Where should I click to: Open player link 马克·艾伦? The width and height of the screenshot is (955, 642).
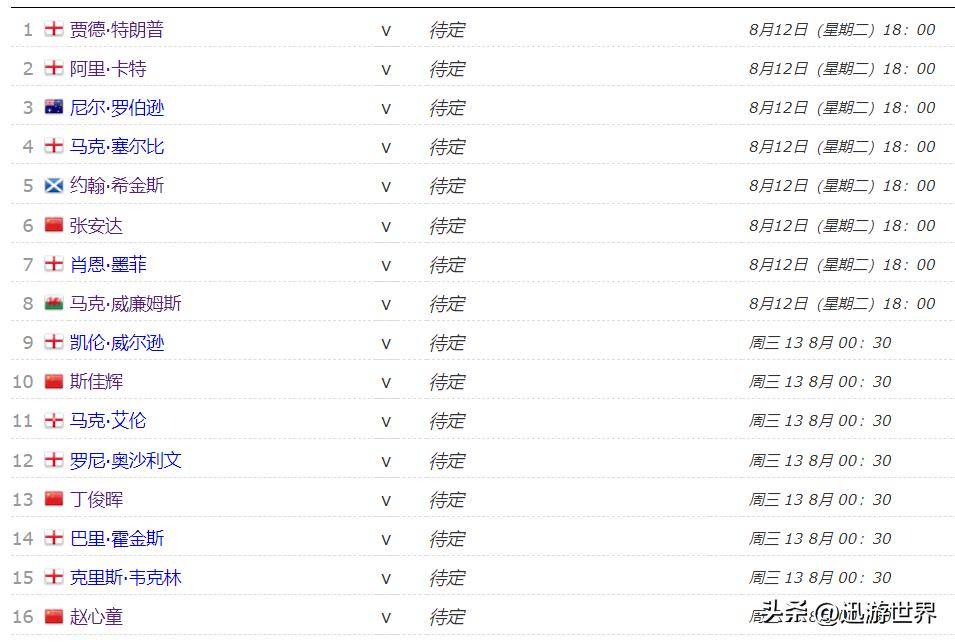click(108, 420)
